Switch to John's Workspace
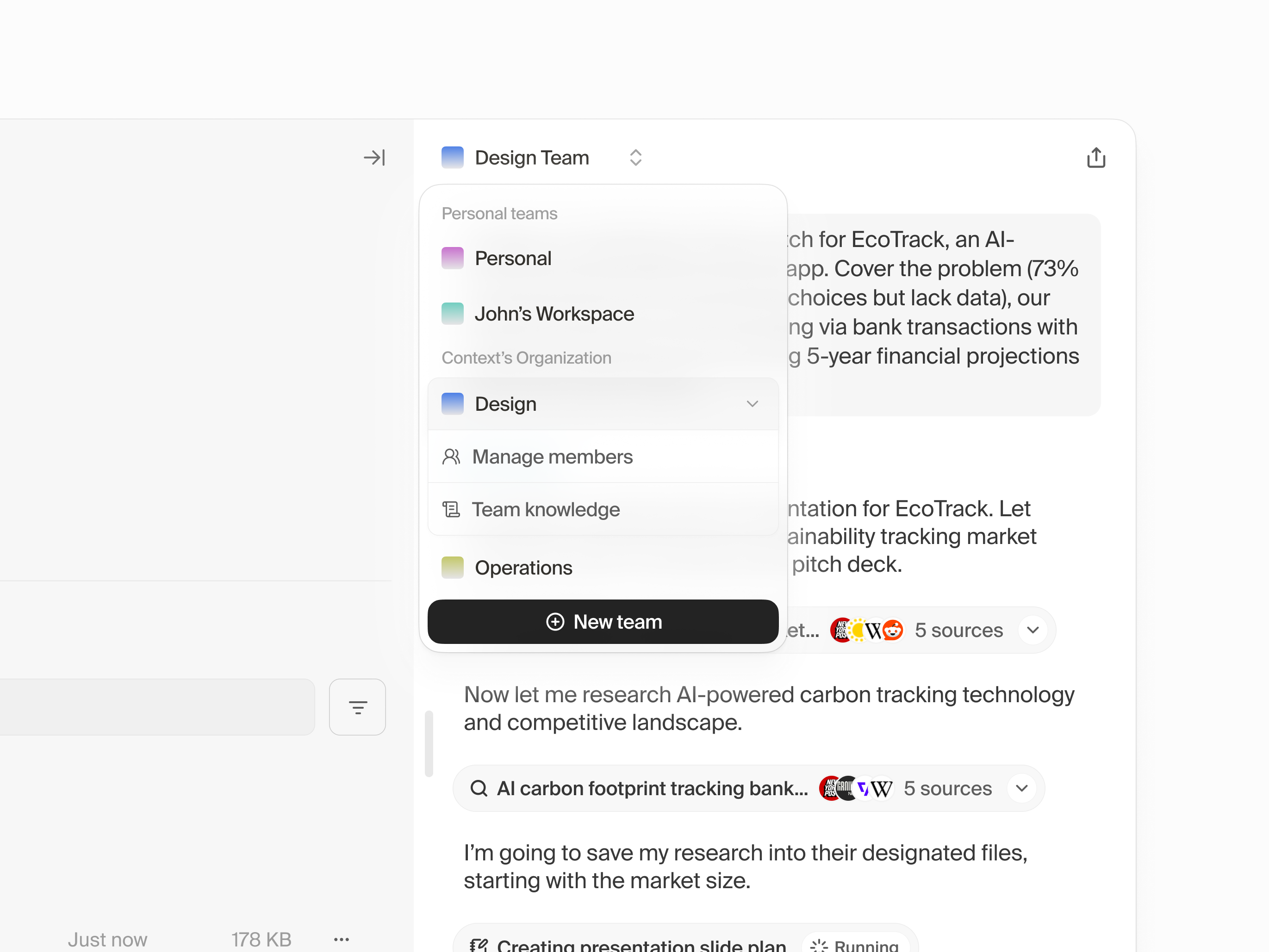Image resolution: width=1269 pixels, height=952 pixels. (554, 314)
